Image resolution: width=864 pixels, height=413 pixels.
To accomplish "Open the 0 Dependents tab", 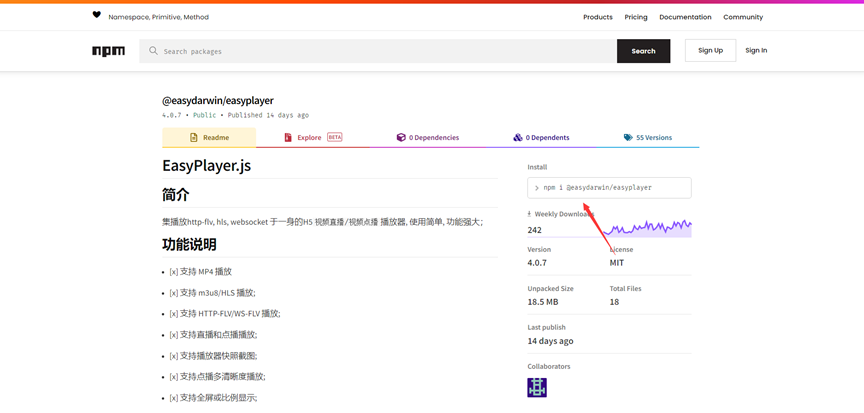I will [x=541, y=138].
